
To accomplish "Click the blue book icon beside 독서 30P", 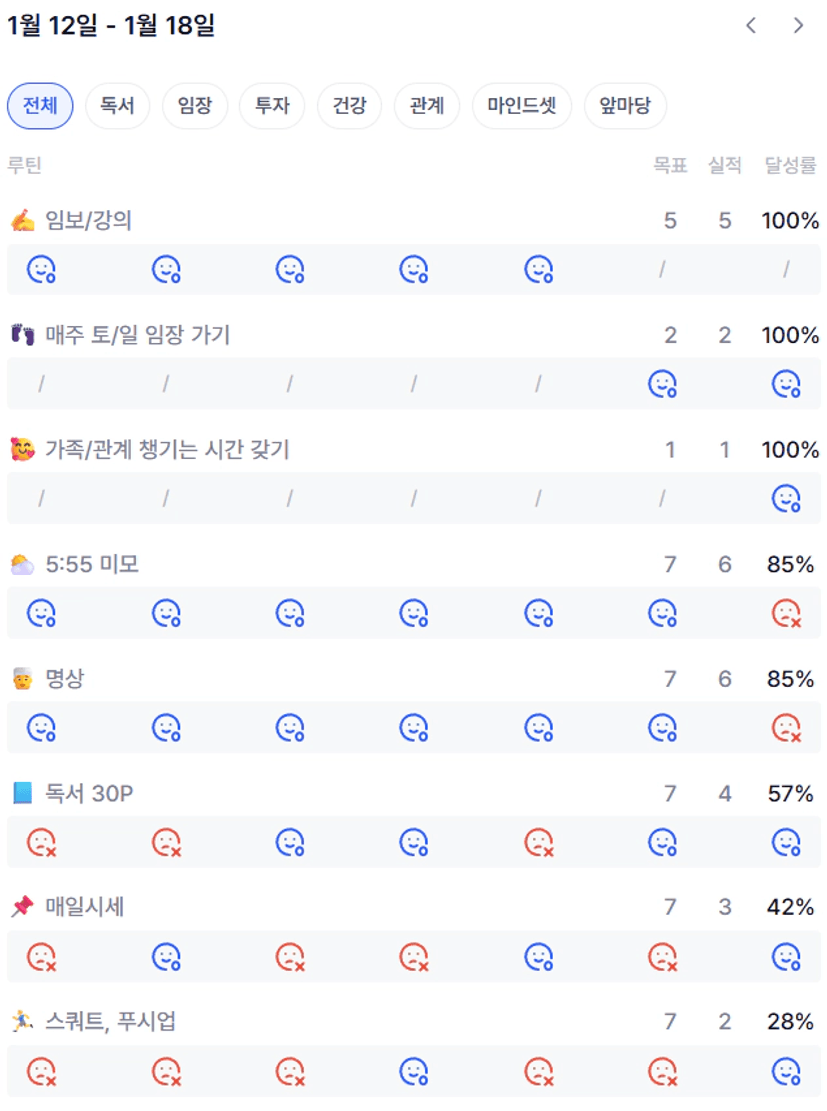I will [22, 794].
